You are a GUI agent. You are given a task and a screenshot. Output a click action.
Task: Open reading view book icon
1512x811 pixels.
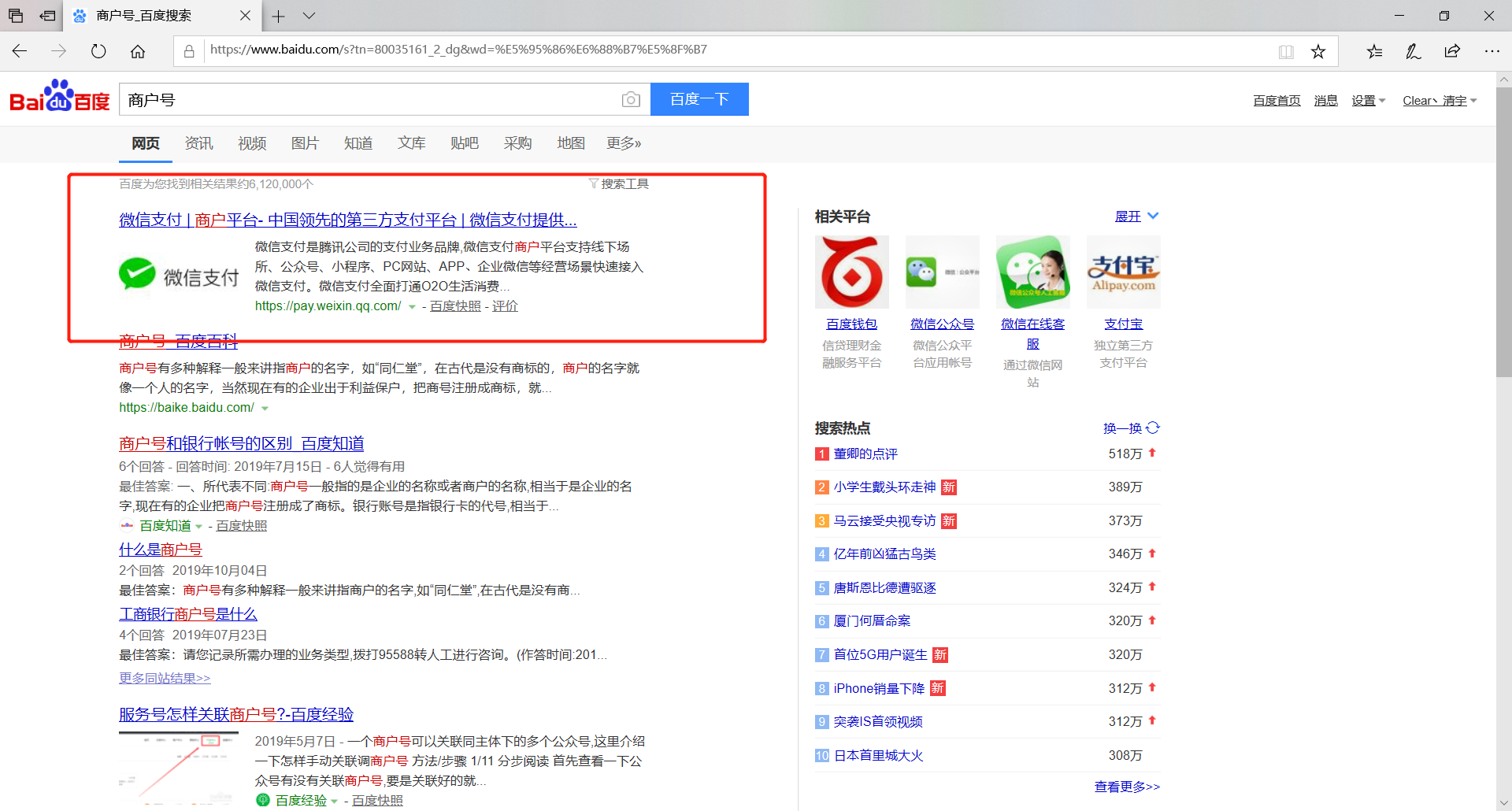tap(1286, 51)
